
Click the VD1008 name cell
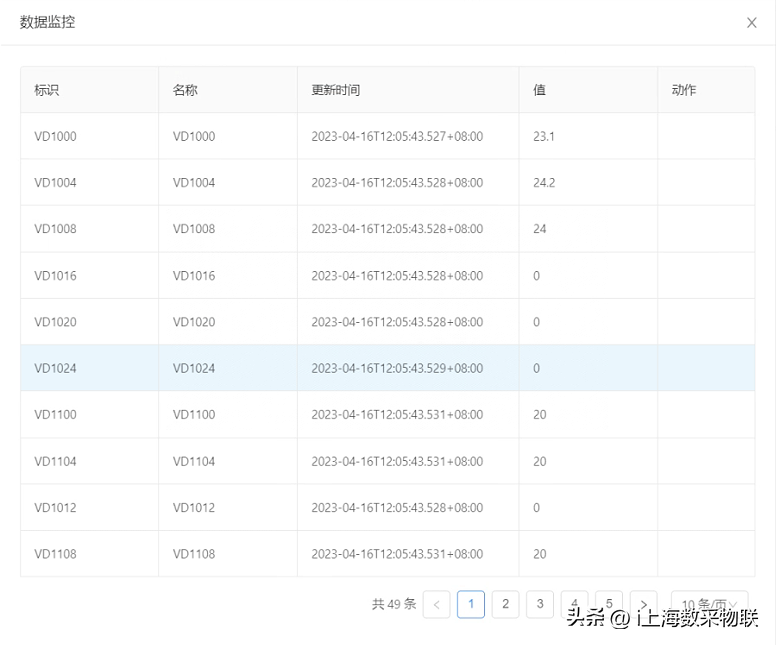pyautogui.click(x=194, y=229)
